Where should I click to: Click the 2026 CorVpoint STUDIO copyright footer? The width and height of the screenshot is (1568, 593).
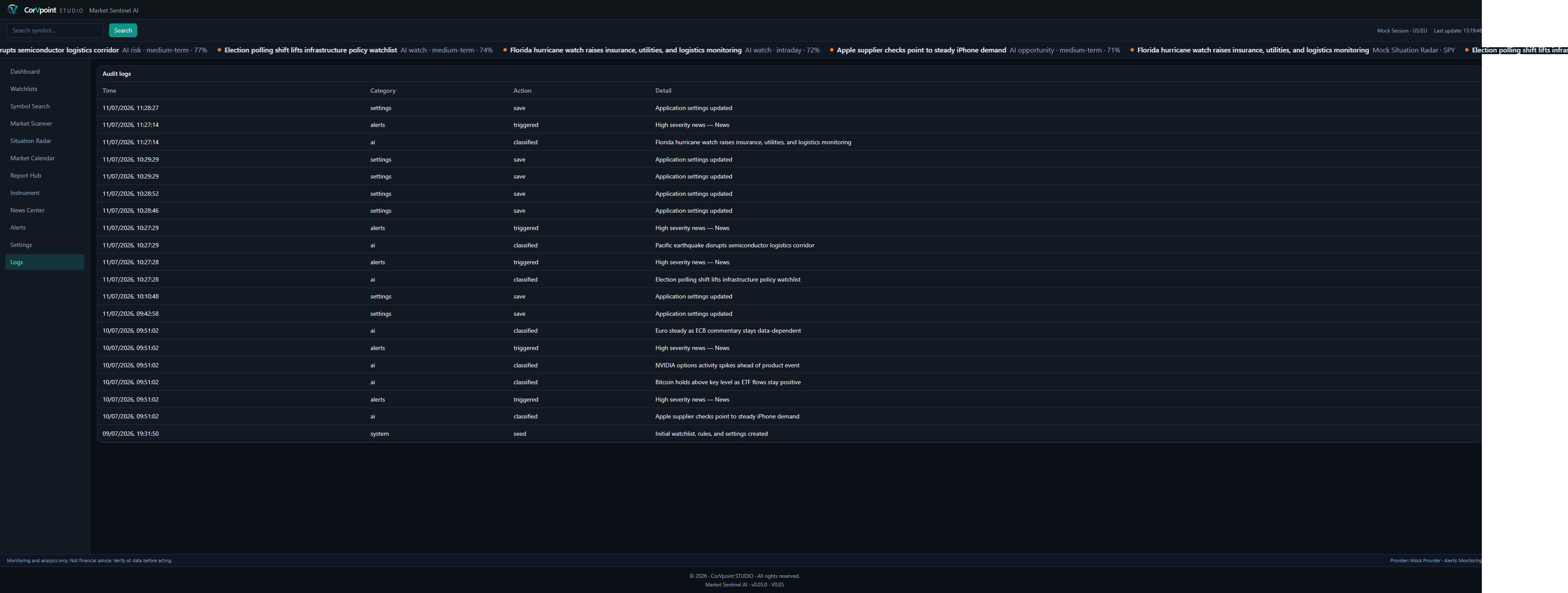click(745, 576)
